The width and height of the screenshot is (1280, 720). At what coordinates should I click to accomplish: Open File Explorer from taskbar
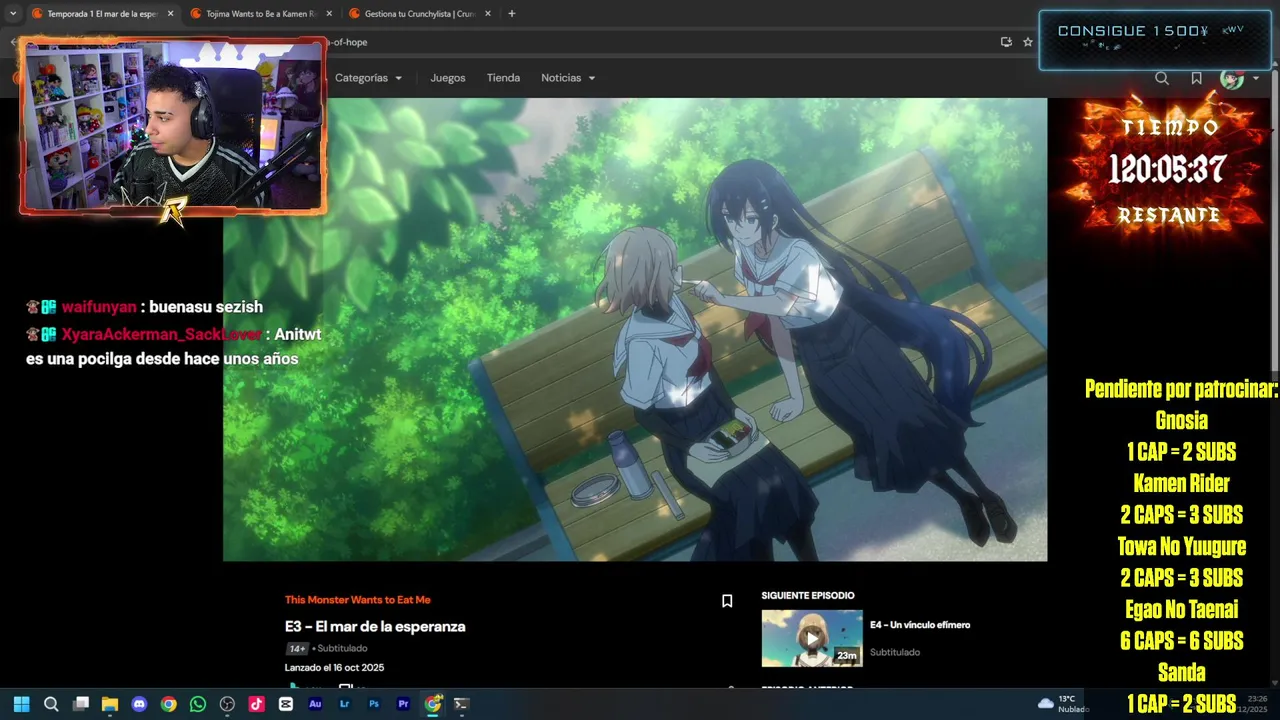click(110, 704)
